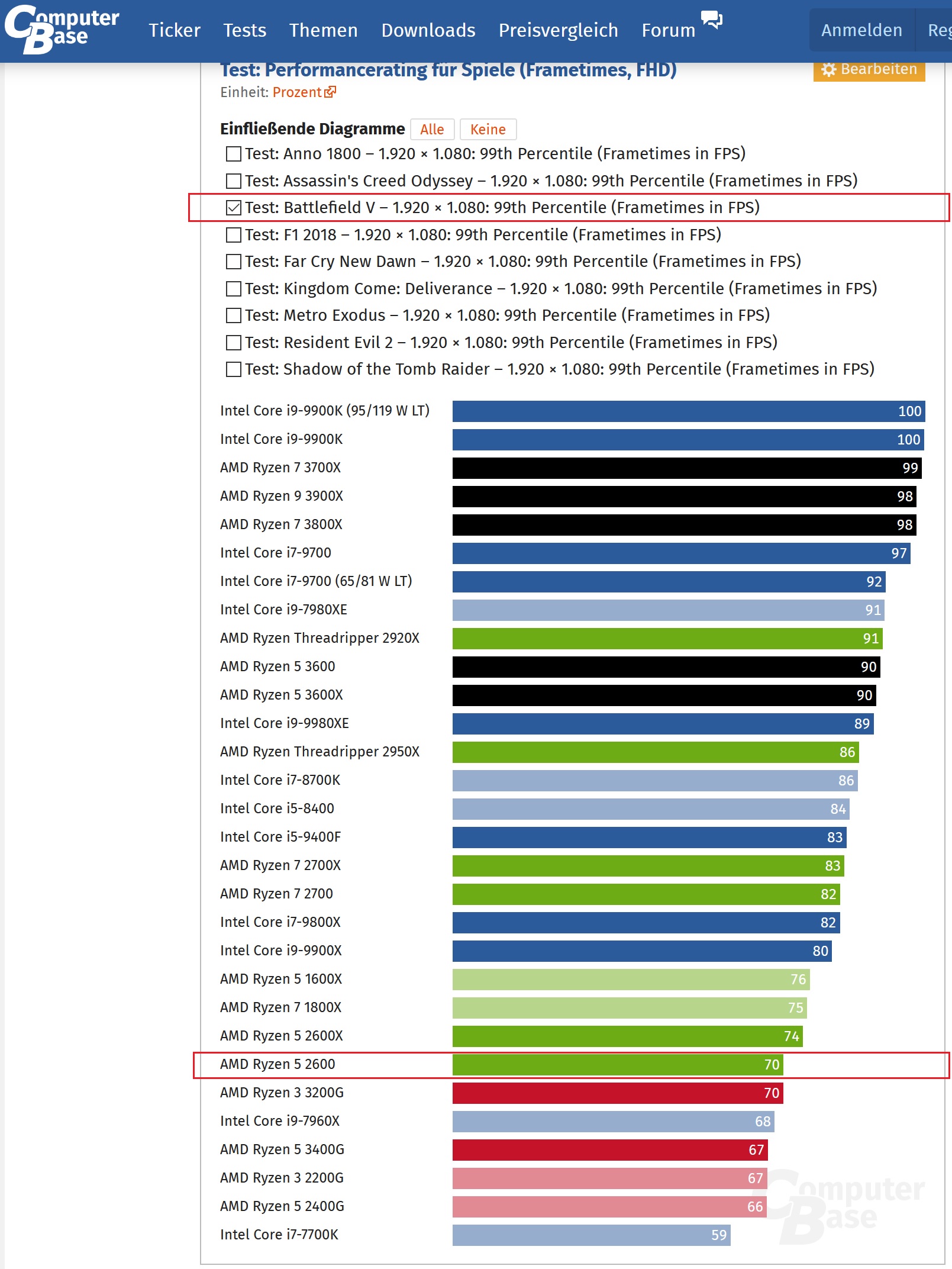Click the AMD Ryzen 7 2700X label
952x1269 pixels.
(x=280, y=865)
